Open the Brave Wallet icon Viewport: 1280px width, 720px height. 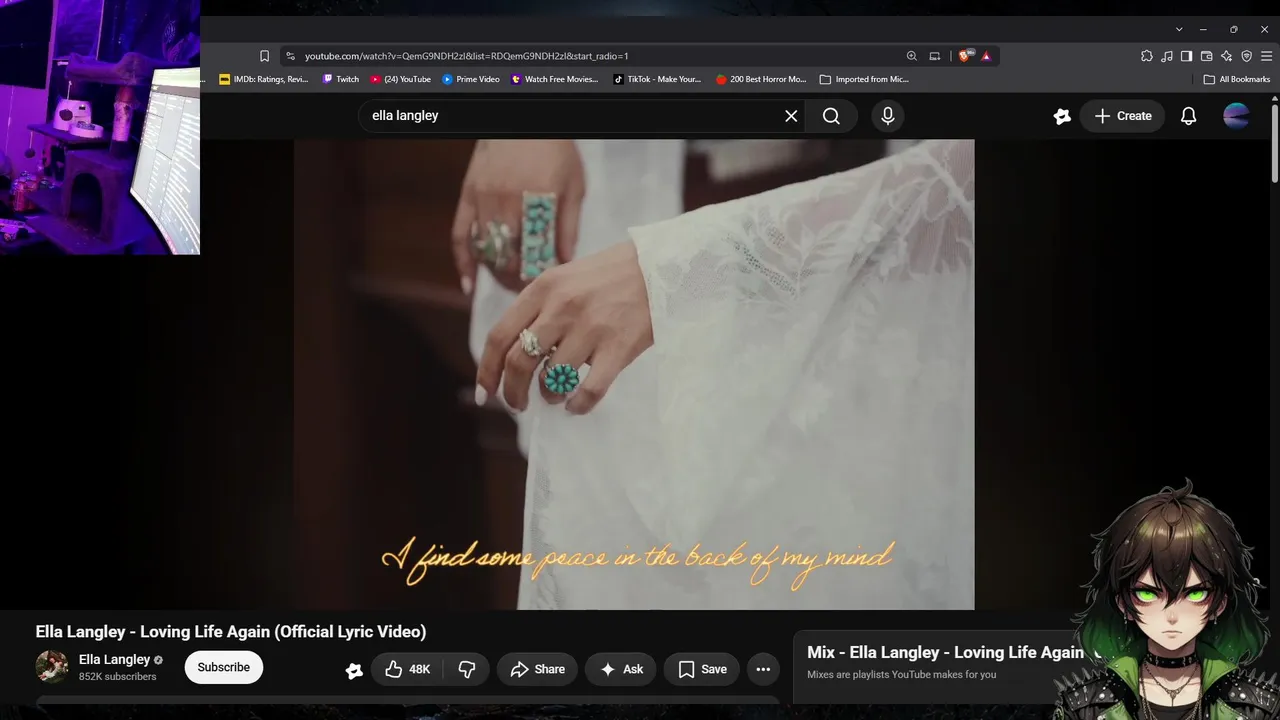coord(1206,56)
